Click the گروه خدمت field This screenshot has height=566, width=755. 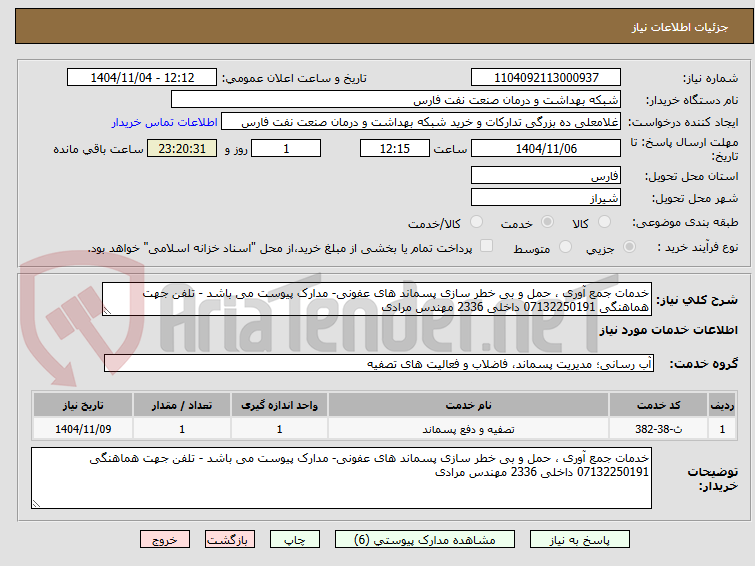coord(378,363)
